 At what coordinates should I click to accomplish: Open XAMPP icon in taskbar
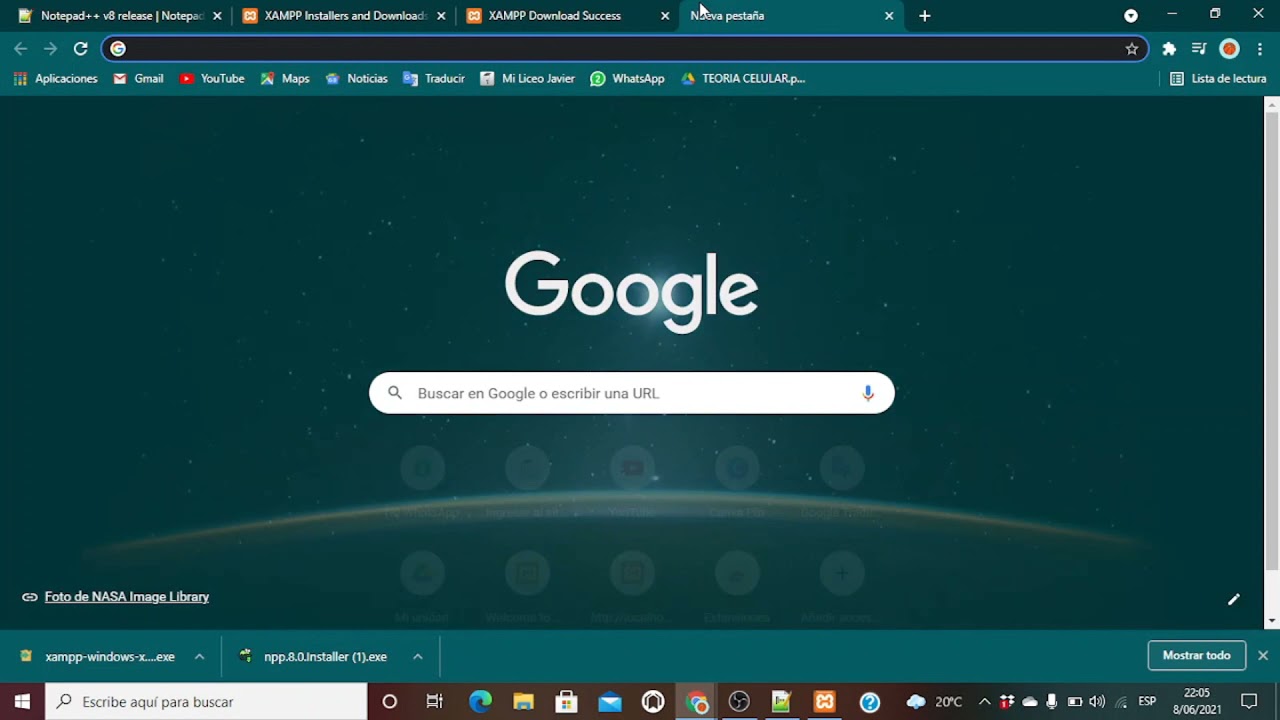click(x=825, y=702)
